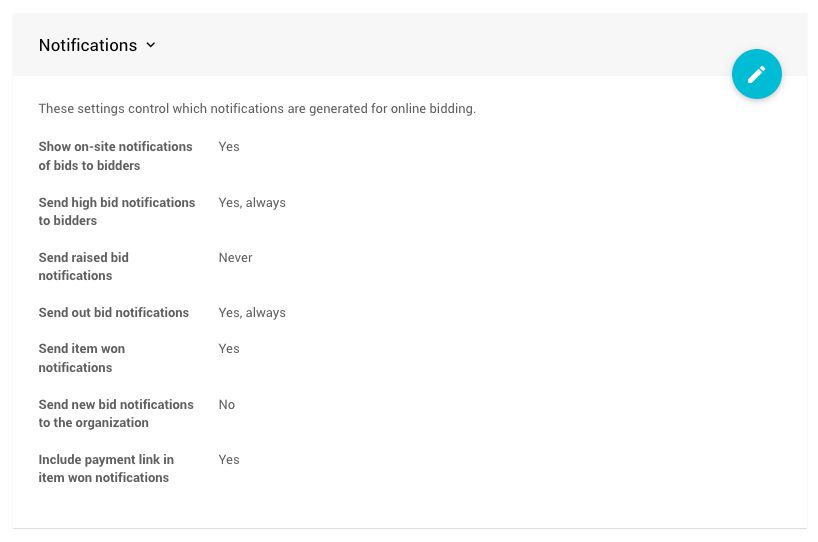This screenshot has height=542, width=818.
Task: Select the 'Show on-site notifications of bids' label
Action: coord(115,156)
